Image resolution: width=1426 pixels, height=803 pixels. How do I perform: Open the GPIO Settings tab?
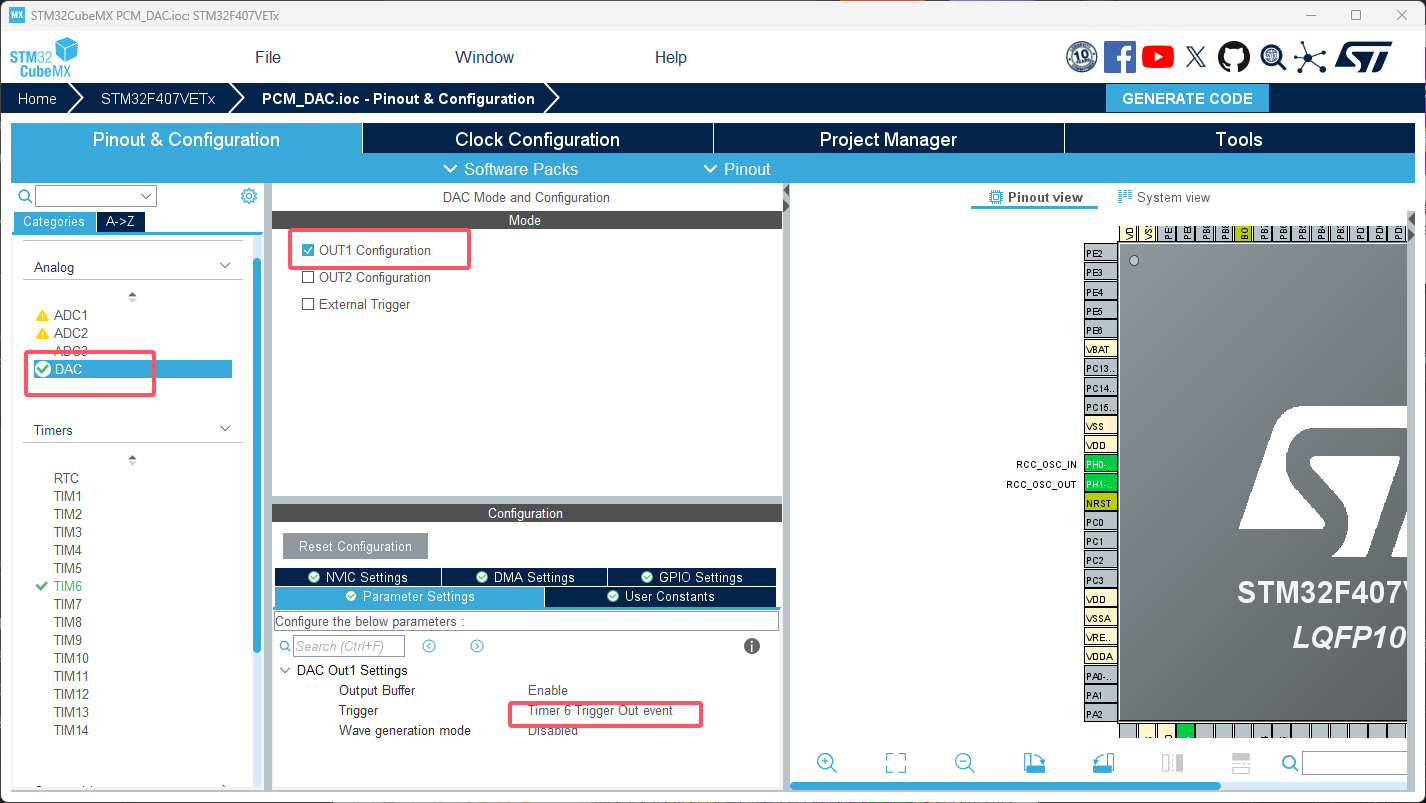[x=692, y=577]
